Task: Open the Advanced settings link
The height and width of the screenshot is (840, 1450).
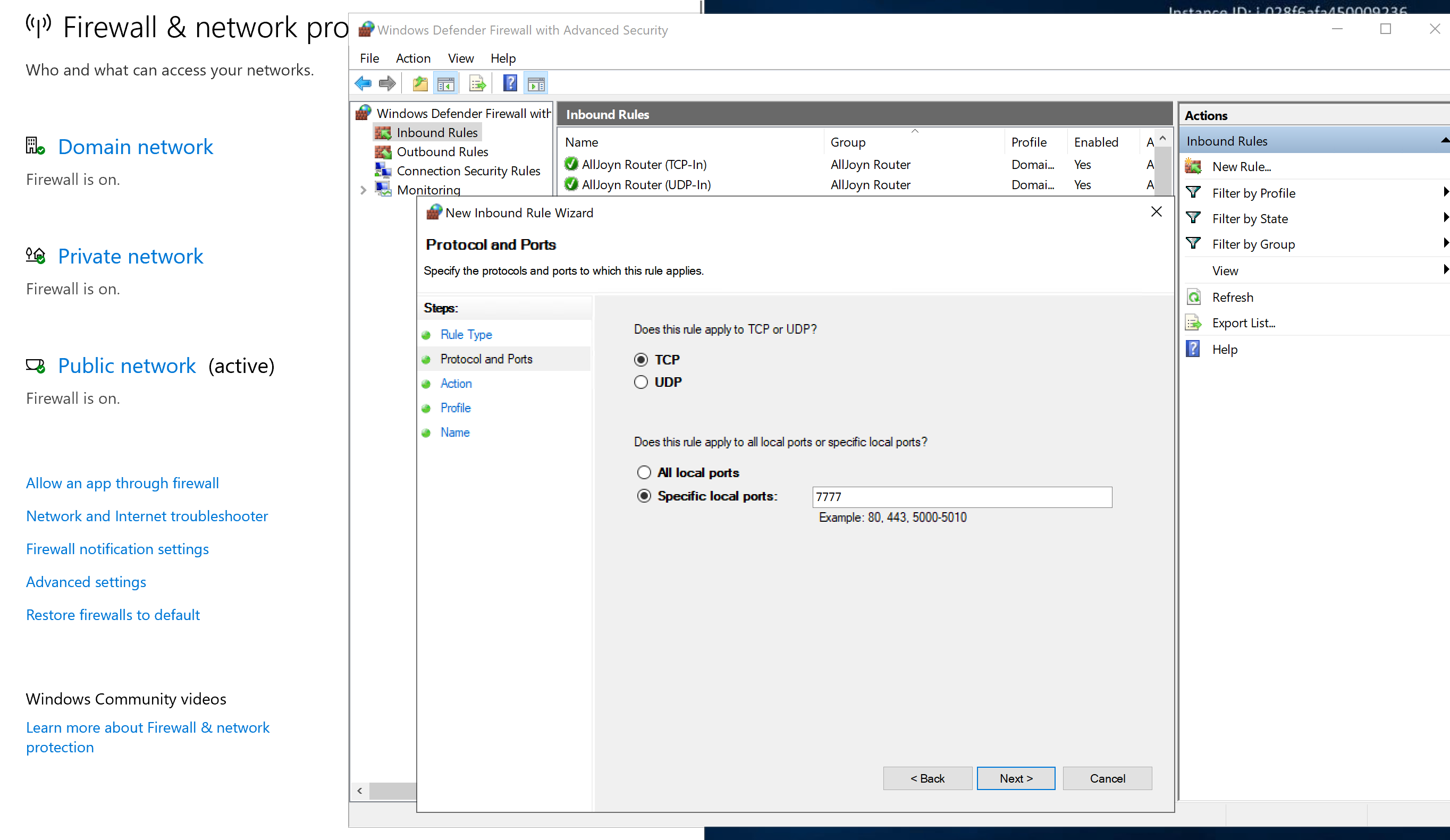Action: pos(86,582)
